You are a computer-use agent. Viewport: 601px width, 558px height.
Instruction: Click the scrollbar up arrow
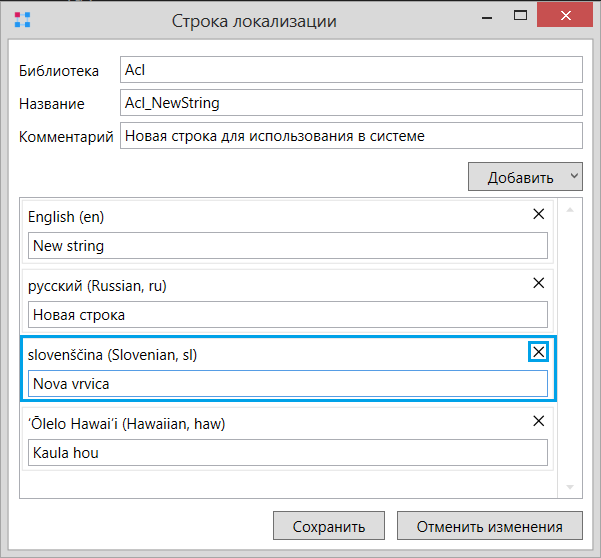570,210
